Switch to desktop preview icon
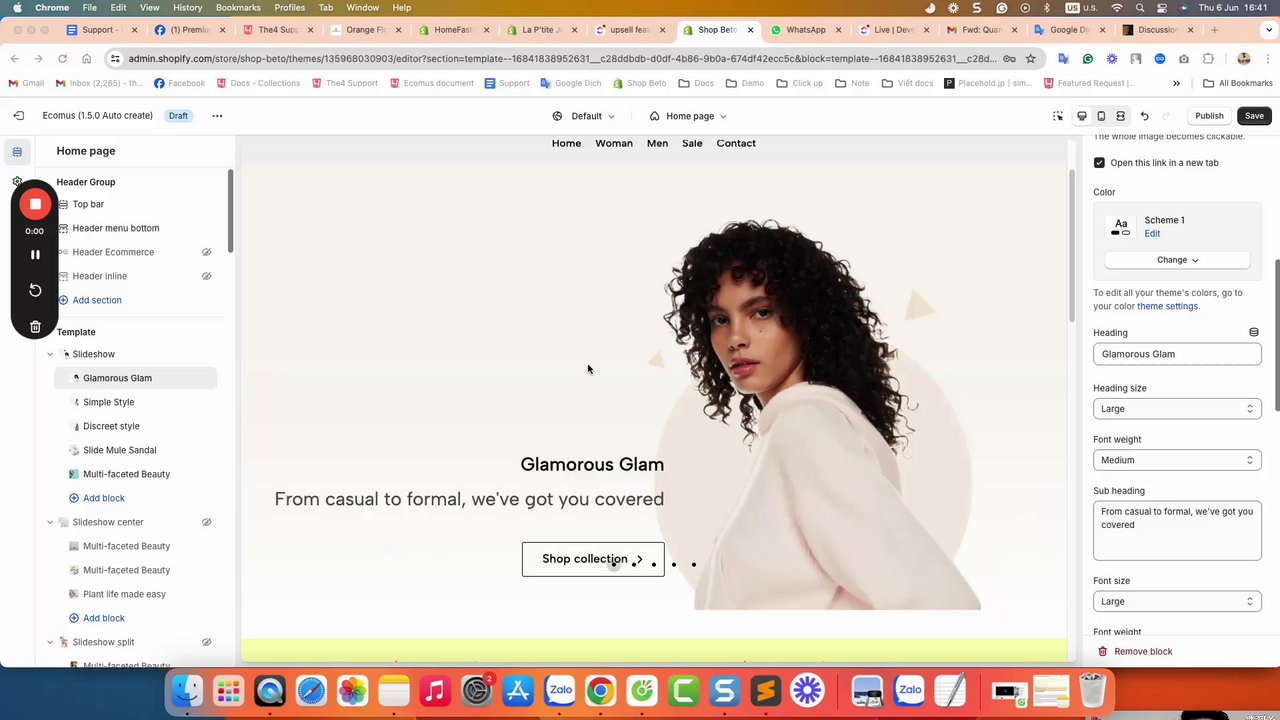Viewport: 1280px width, 720px height. [1082, 116]
